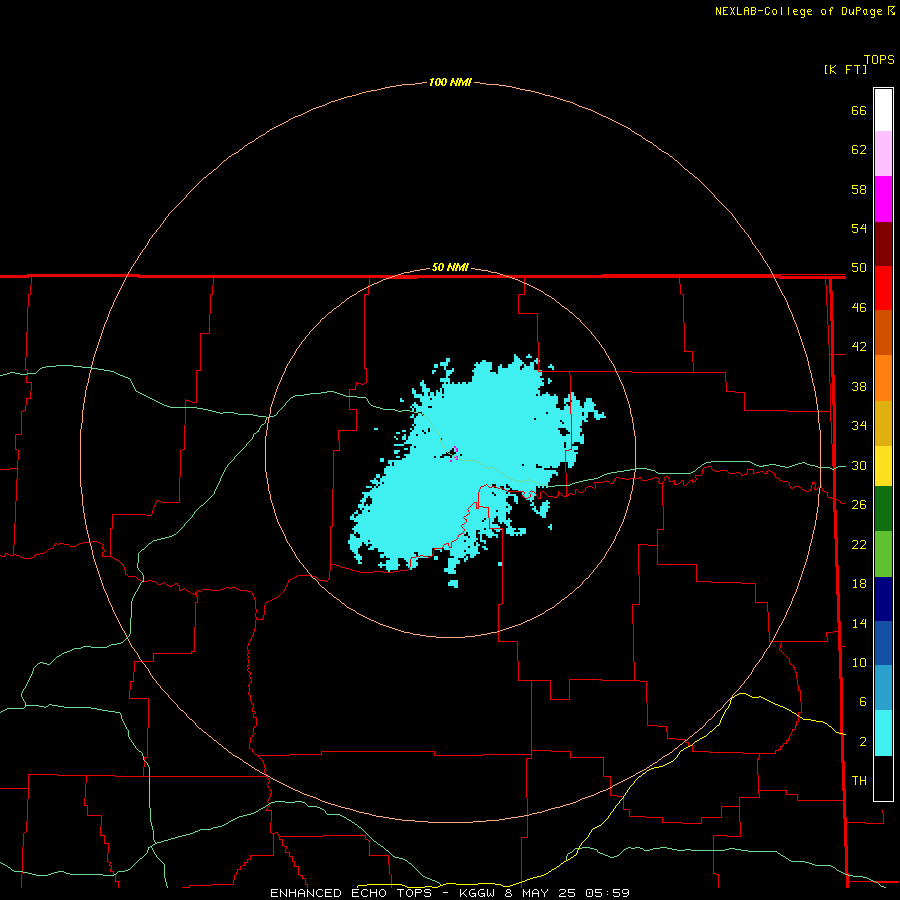The width and height of the screenshot is (900, 900).
Task: Click the "8 MAY 25" date text
Action: click(x=540, y=893)
